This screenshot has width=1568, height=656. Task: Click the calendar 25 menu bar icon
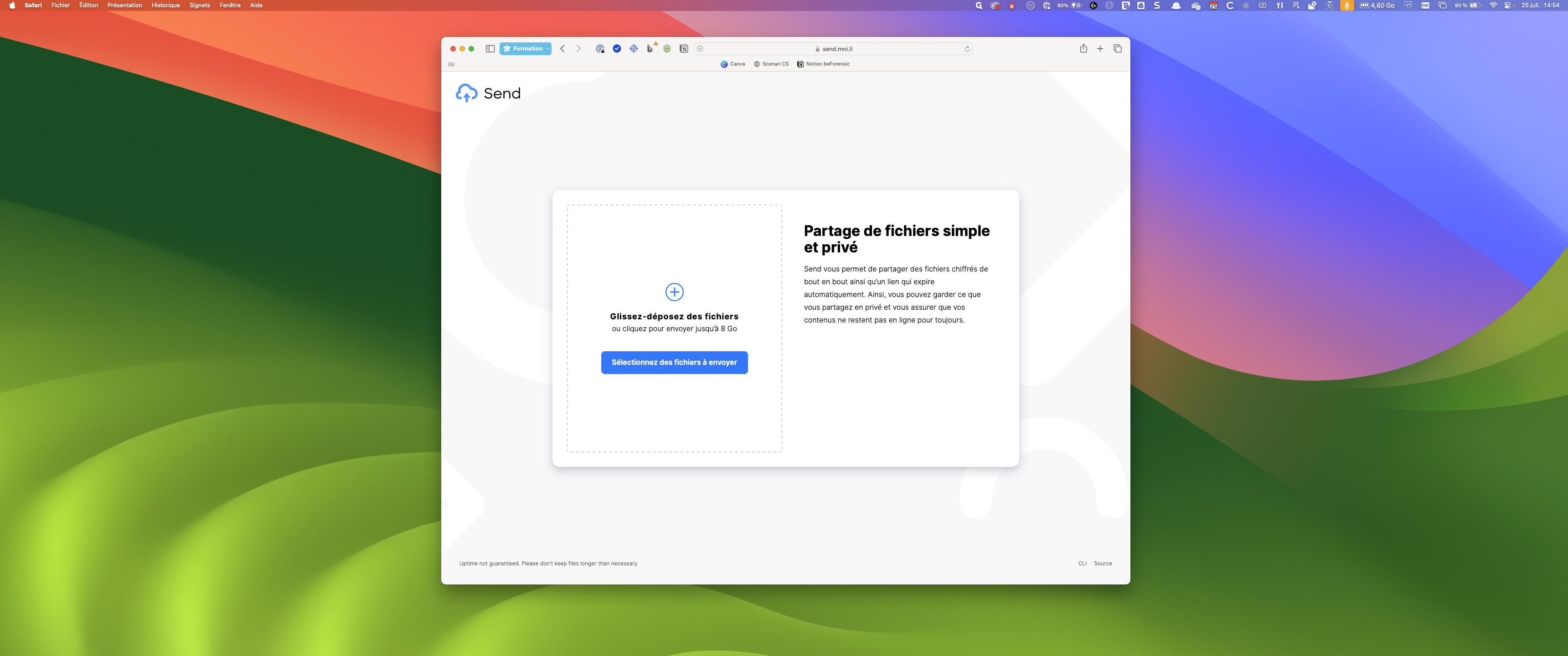1213,5
